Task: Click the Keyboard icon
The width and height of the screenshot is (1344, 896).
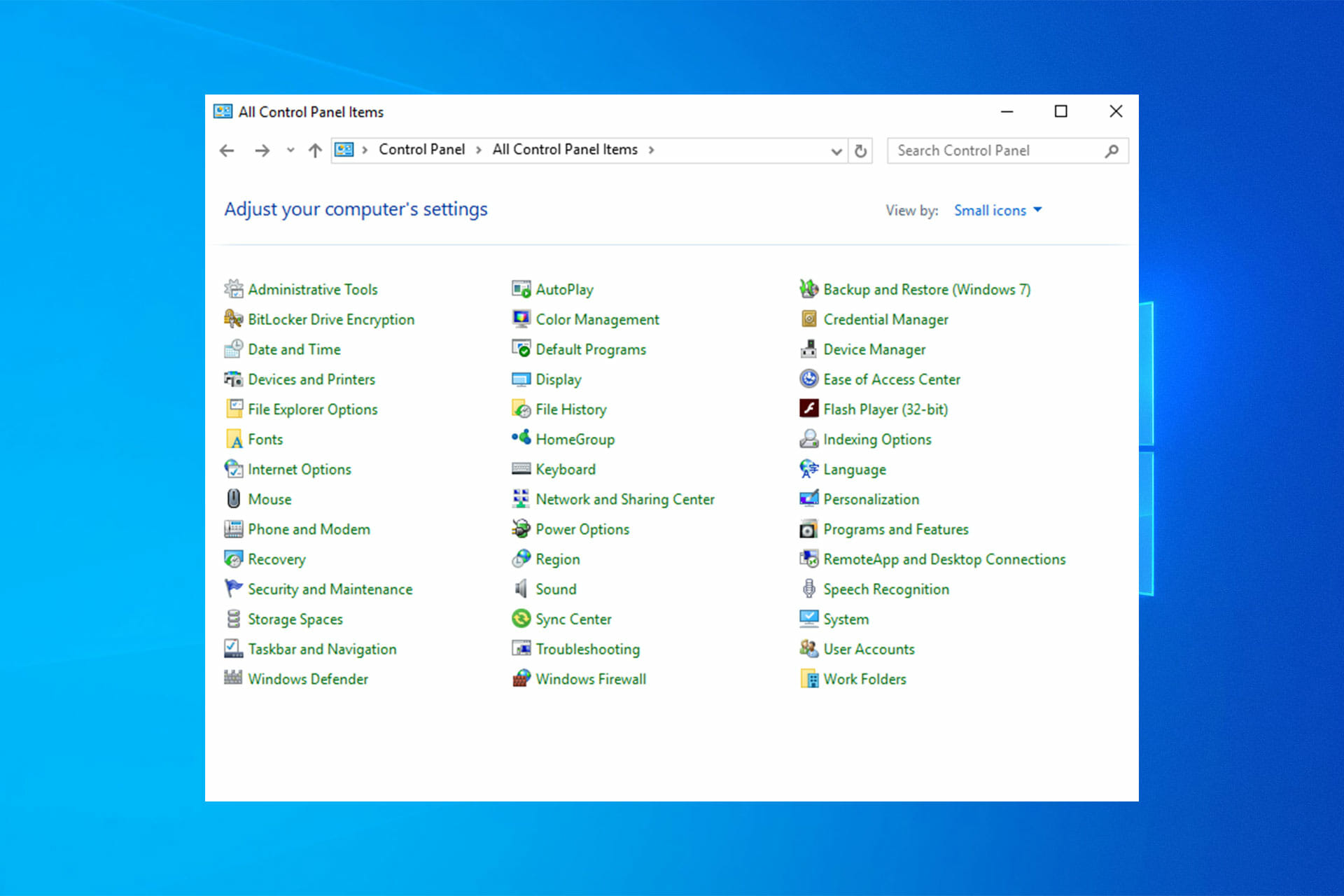Action: [x=521, y=469]
